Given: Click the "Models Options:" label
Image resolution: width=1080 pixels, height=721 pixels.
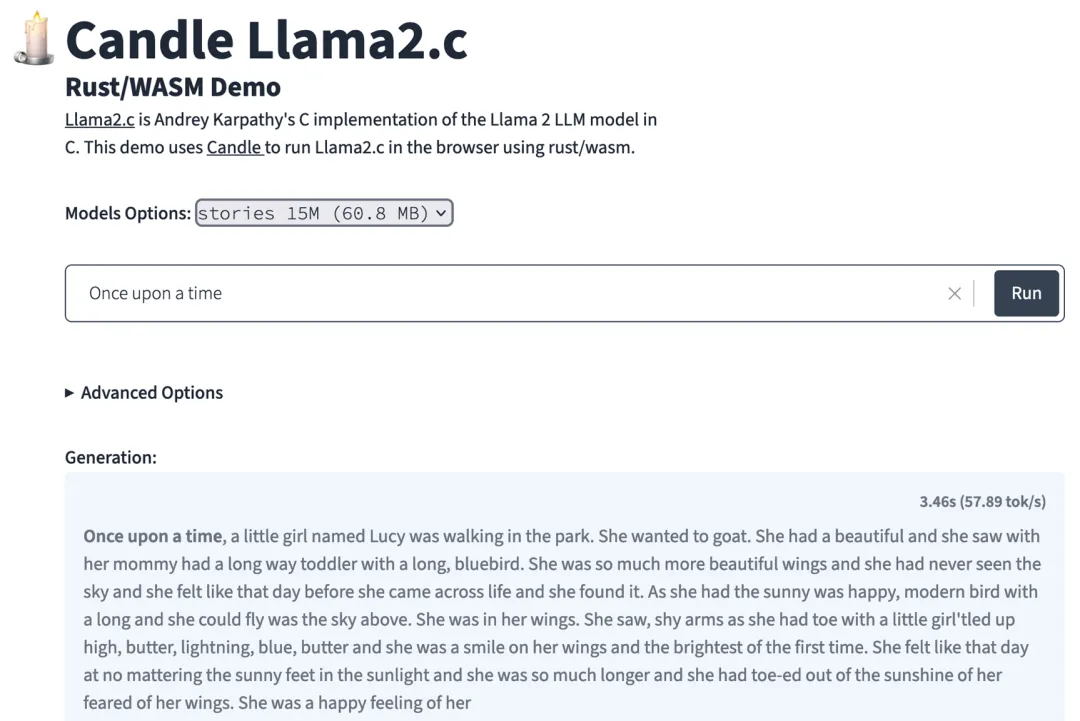Looking at the screenshot, I should (127, 213).
